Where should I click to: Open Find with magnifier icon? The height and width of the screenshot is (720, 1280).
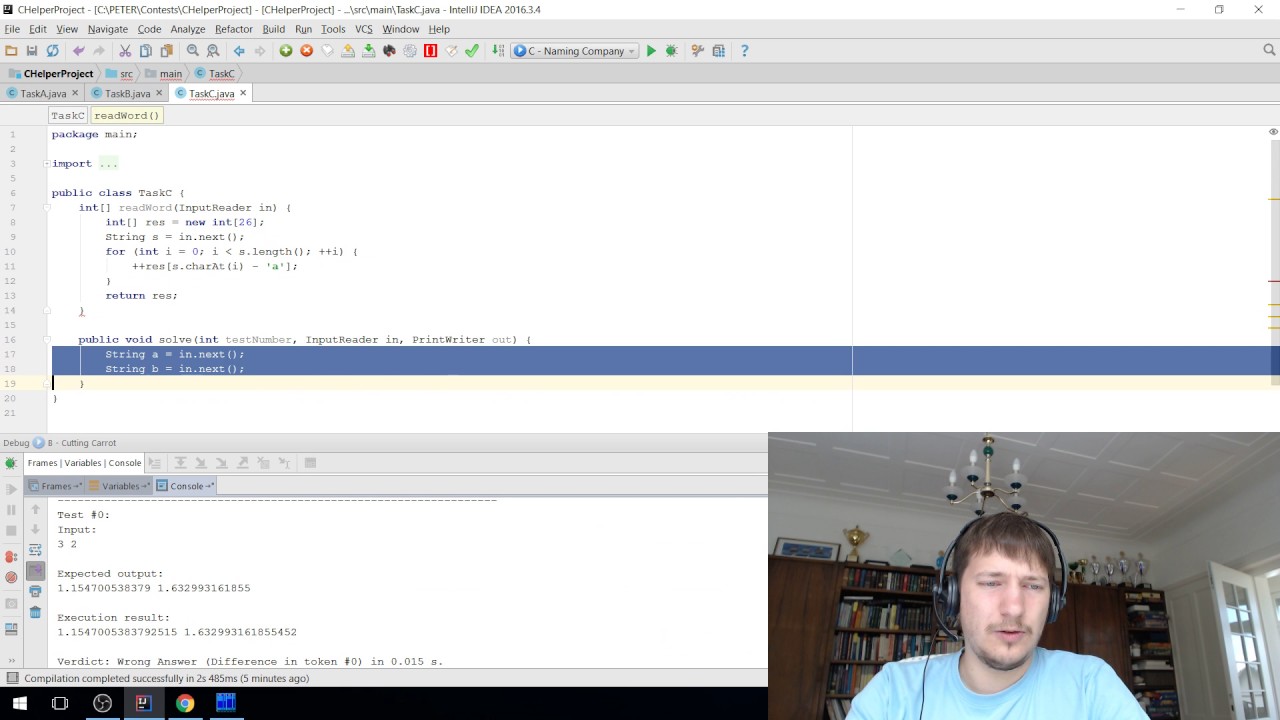193,51
